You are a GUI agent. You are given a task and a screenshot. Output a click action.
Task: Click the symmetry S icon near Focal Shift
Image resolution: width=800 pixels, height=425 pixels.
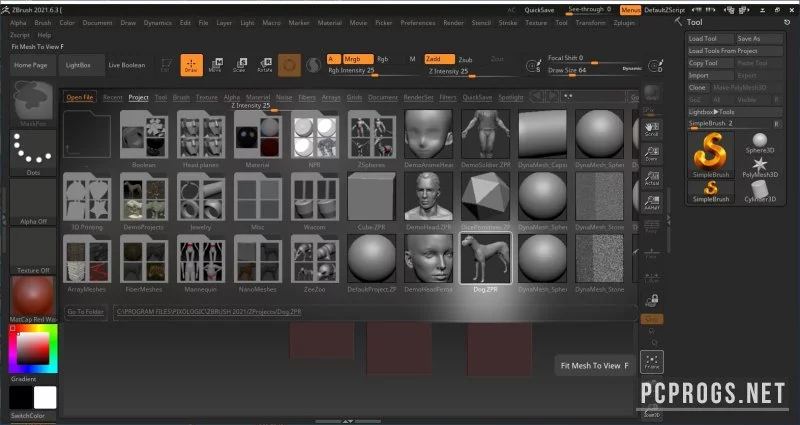533,65
